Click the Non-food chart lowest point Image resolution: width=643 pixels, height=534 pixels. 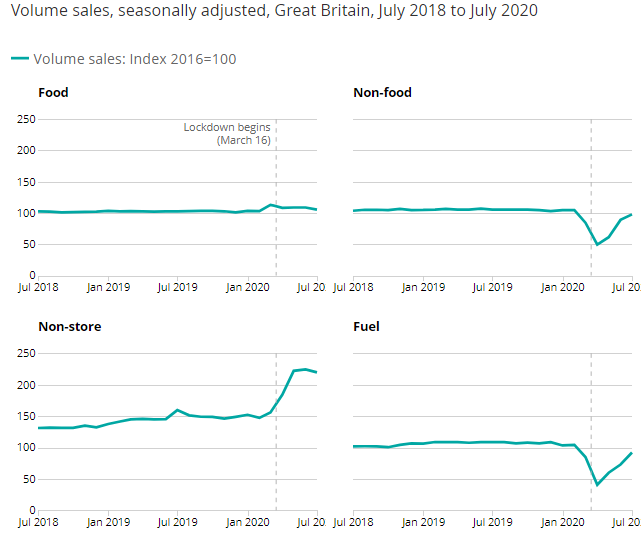pyautogui.click(x=597, y=245)
